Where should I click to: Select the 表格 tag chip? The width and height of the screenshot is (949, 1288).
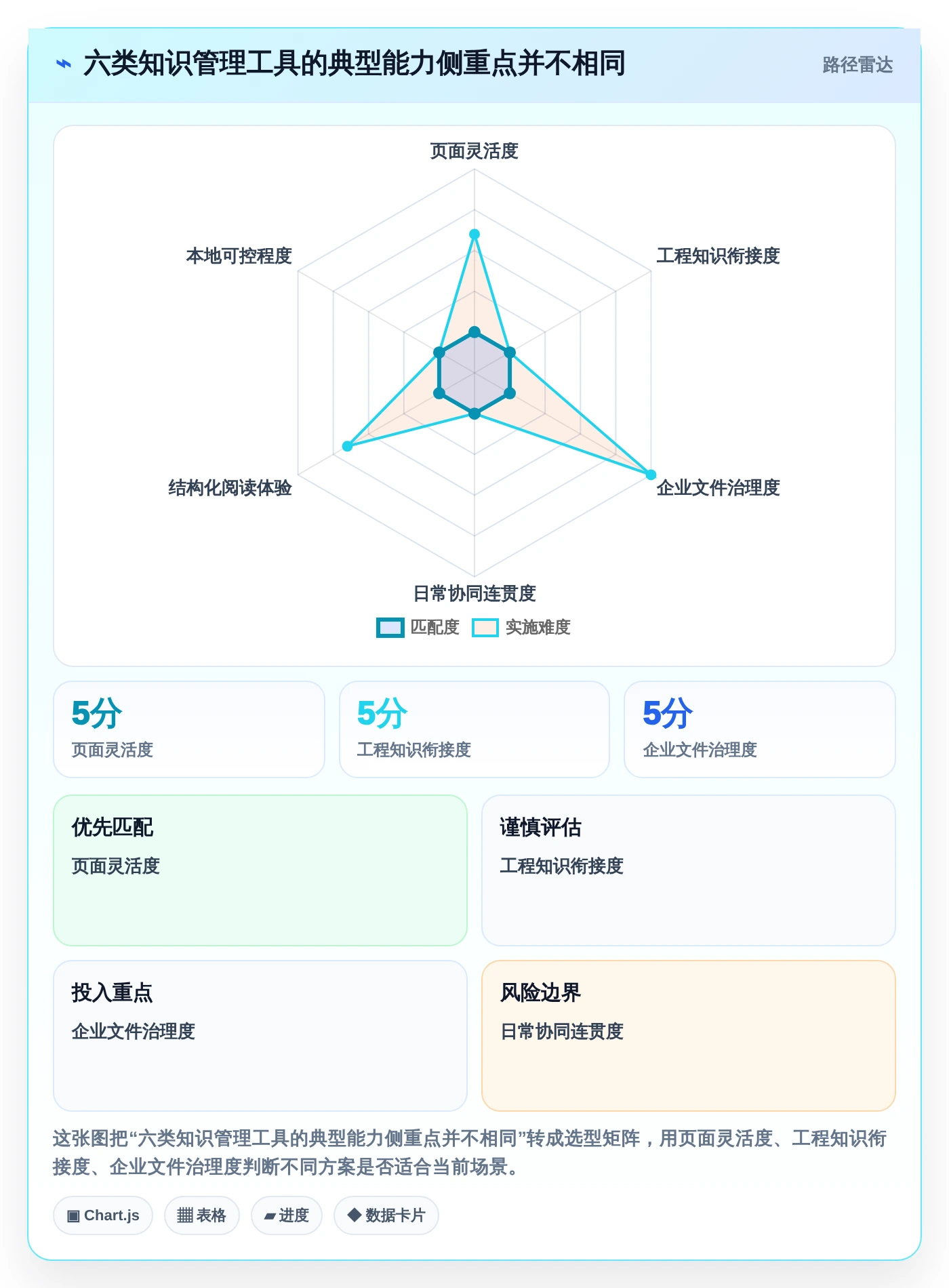201,1215
